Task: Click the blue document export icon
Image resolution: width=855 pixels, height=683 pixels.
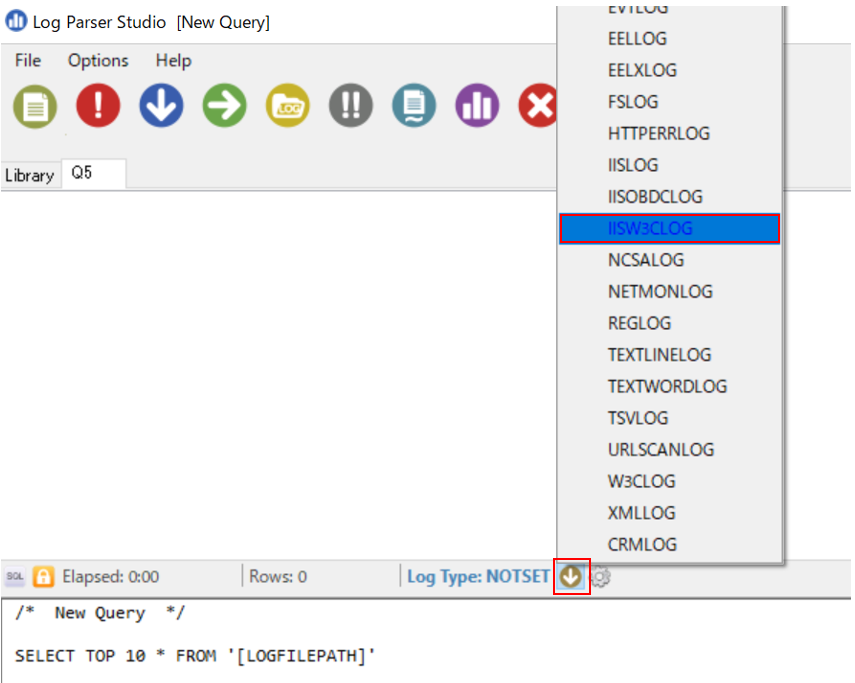Action: pos(414,105)
